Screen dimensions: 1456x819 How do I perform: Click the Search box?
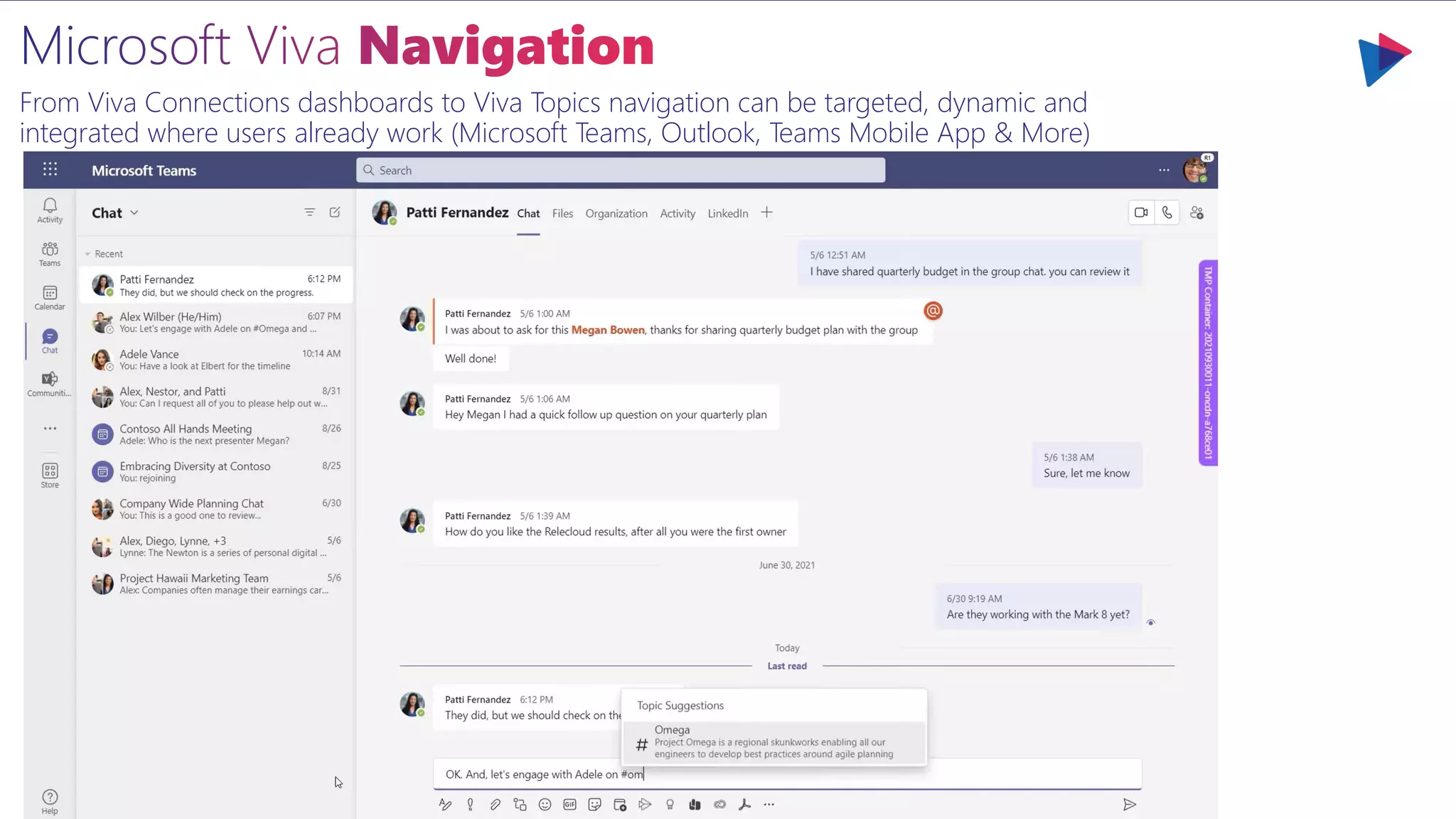[x=621, y=170]
